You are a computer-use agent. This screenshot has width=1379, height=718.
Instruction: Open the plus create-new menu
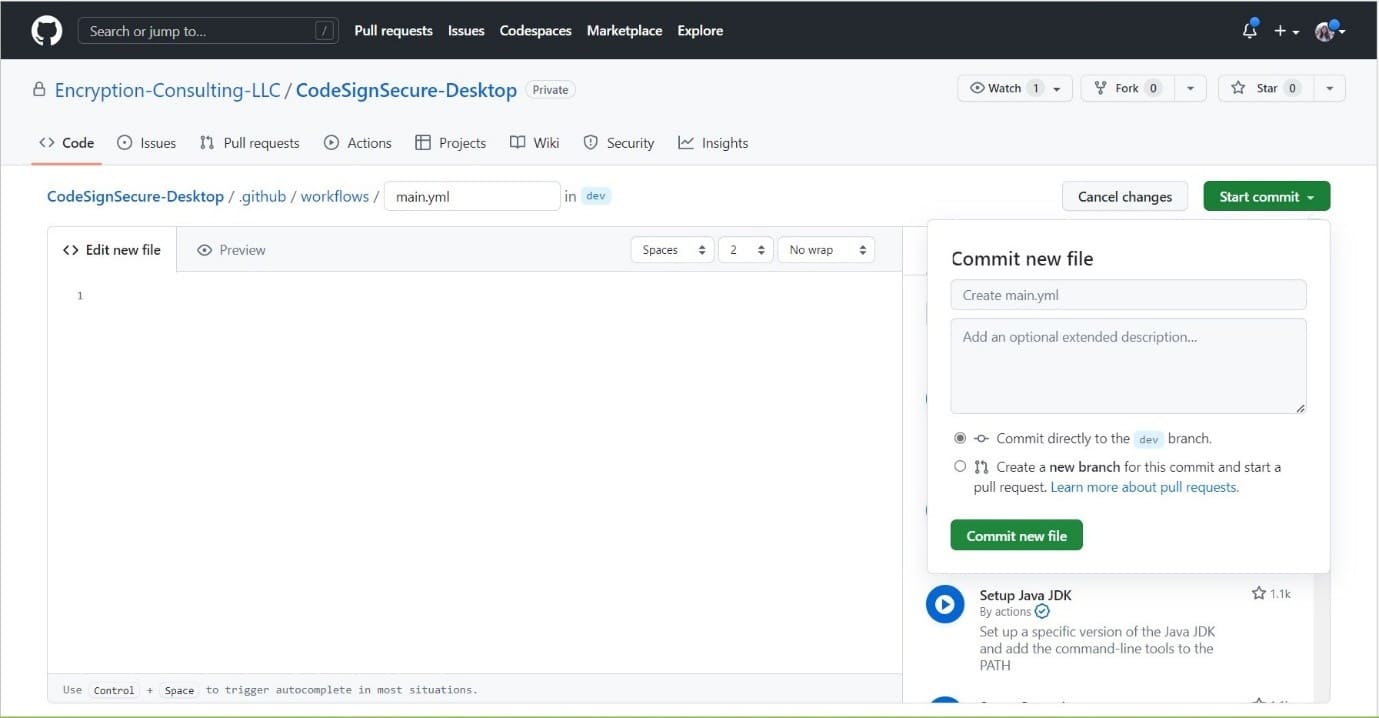click(x=1286, y=31)
